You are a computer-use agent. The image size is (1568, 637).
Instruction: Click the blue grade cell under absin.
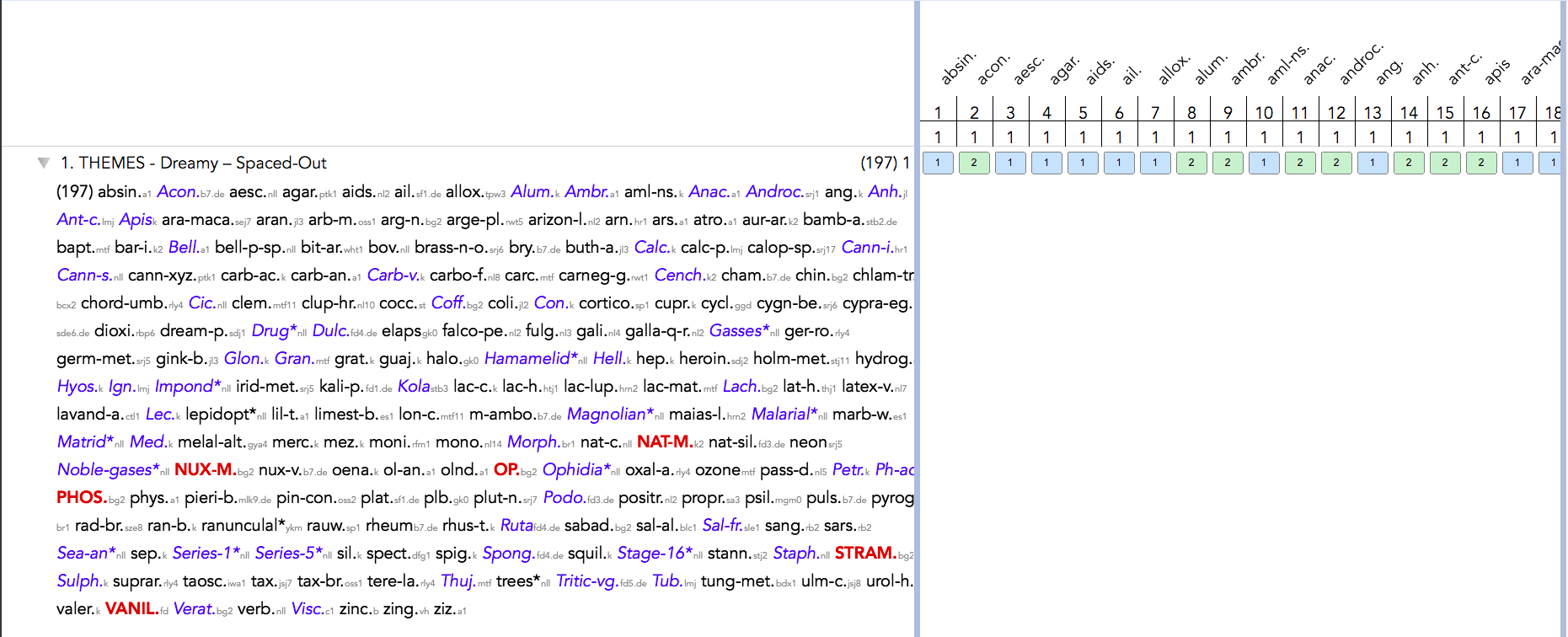938,163
